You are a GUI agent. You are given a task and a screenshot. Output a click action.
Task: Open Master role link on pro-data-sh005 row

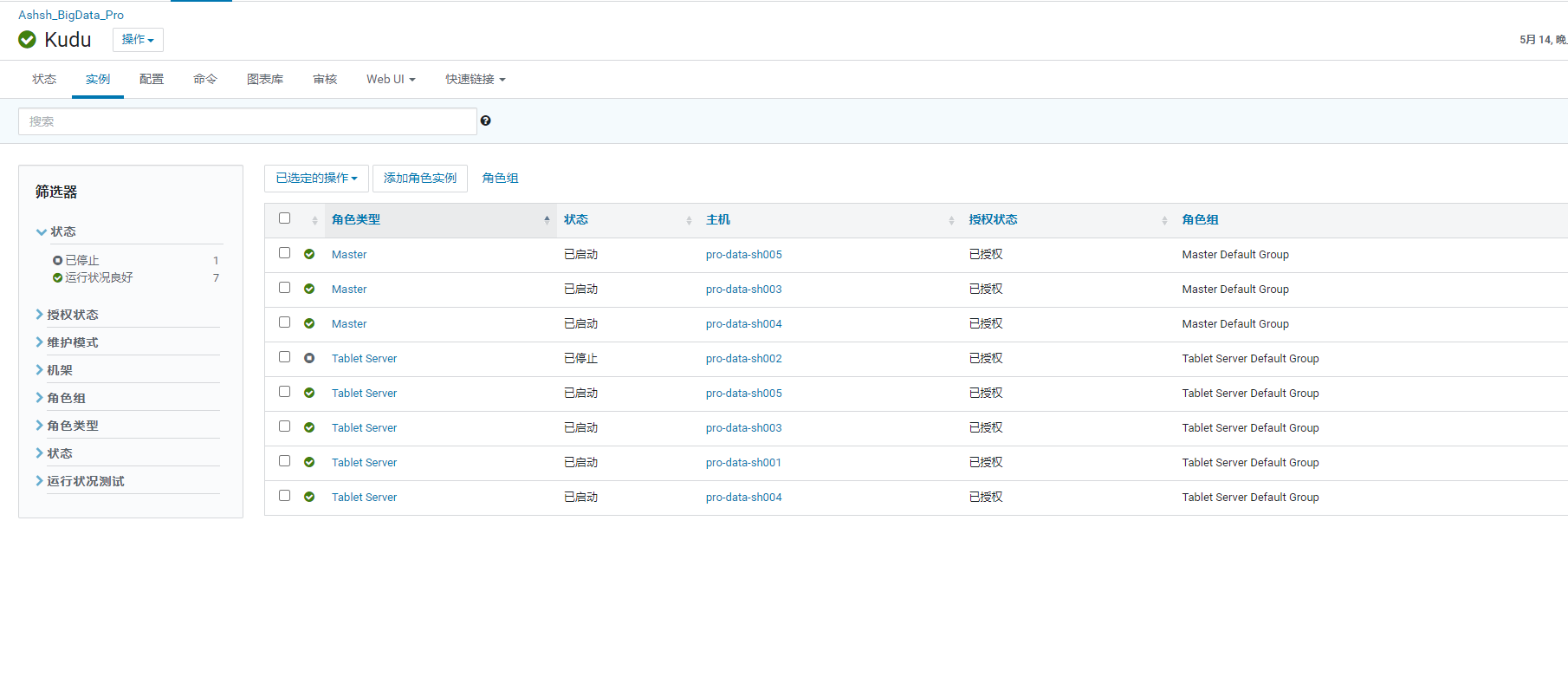tap(349, 254)
